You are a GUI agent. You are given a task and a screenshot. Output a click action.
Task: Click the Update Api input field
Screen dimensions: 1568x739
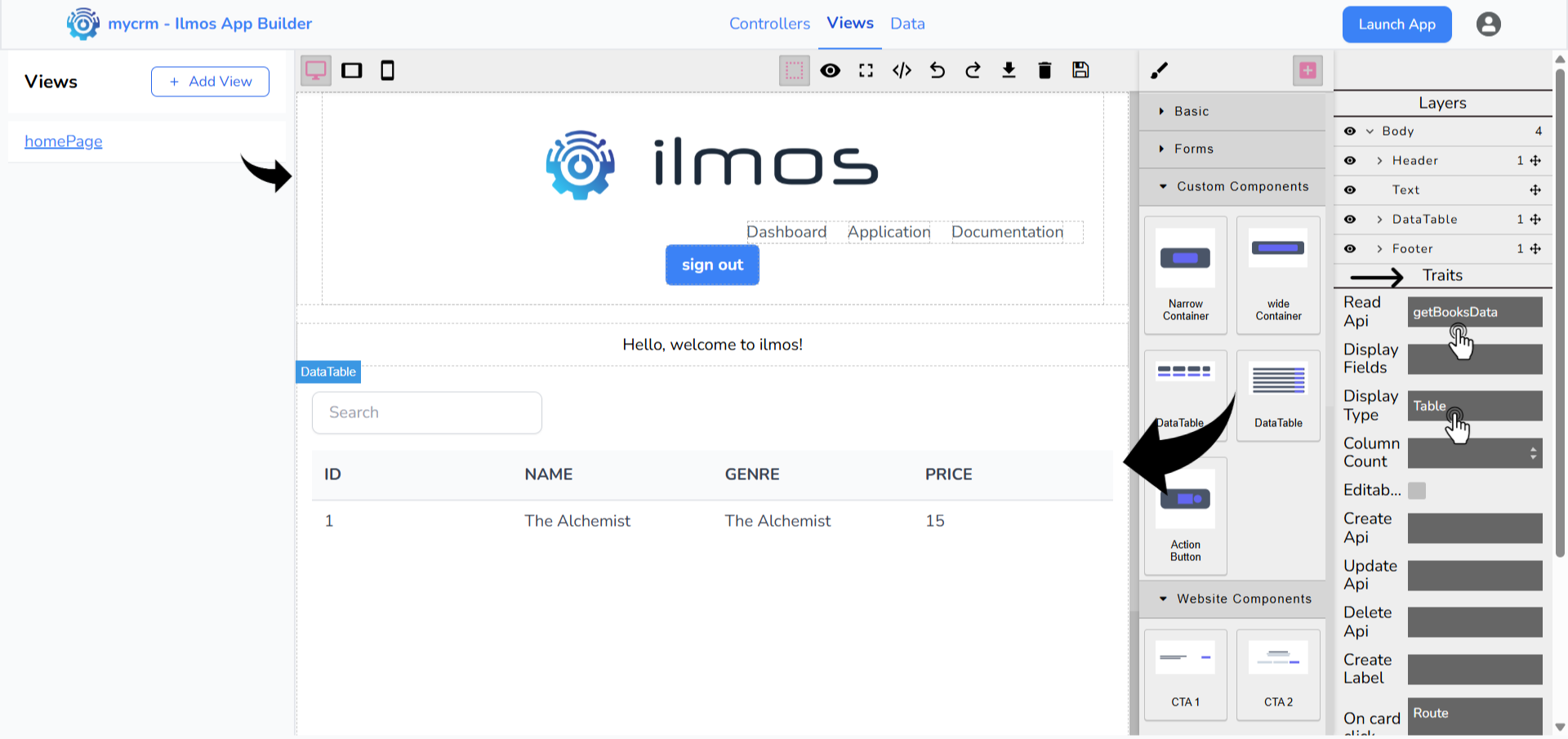coord(1475,576)
